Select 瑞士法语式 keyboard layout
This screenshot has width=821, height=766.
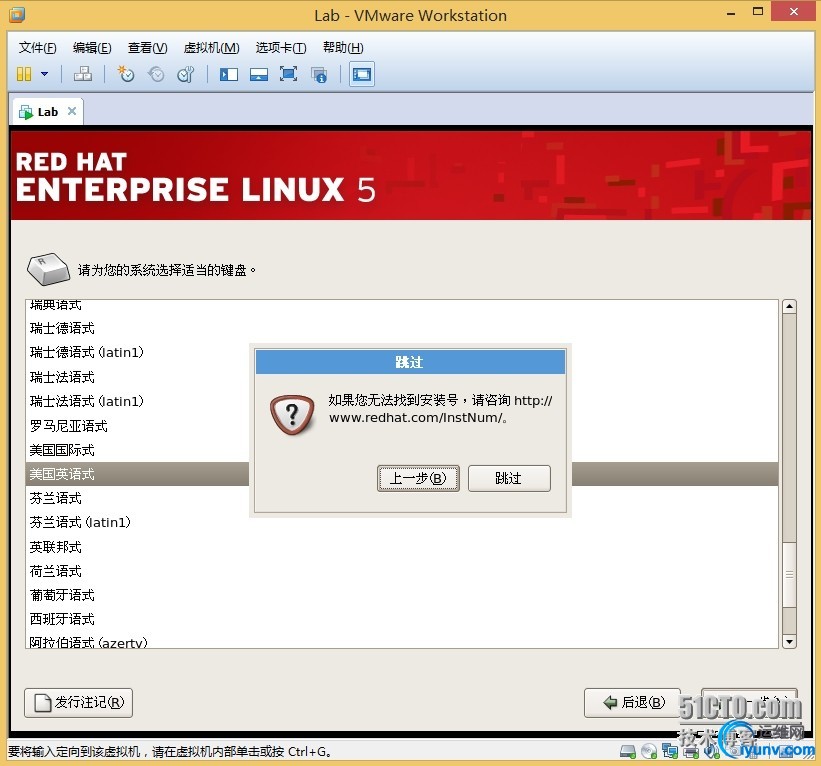(x=402, y=377)
